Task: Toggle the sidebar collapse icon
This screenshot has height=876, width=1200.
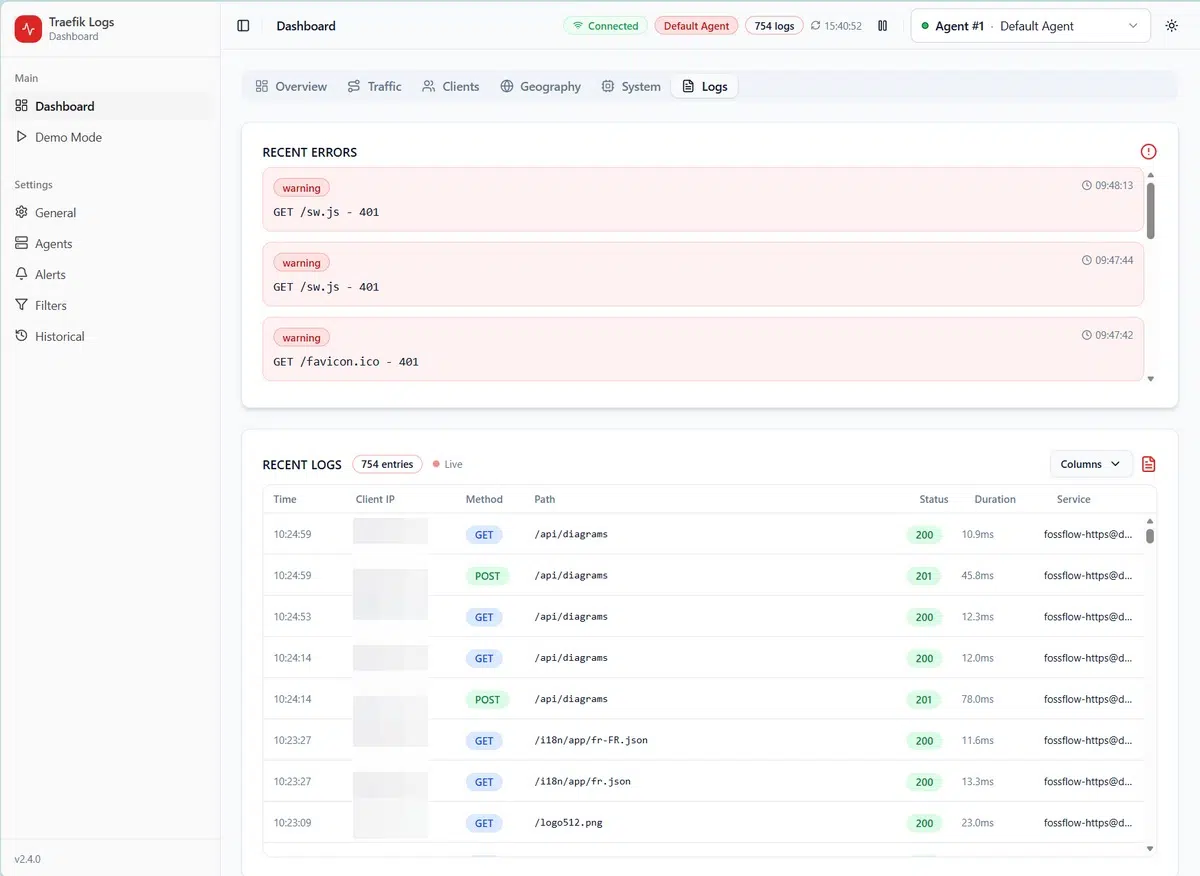Action: (x=243, y=26)
